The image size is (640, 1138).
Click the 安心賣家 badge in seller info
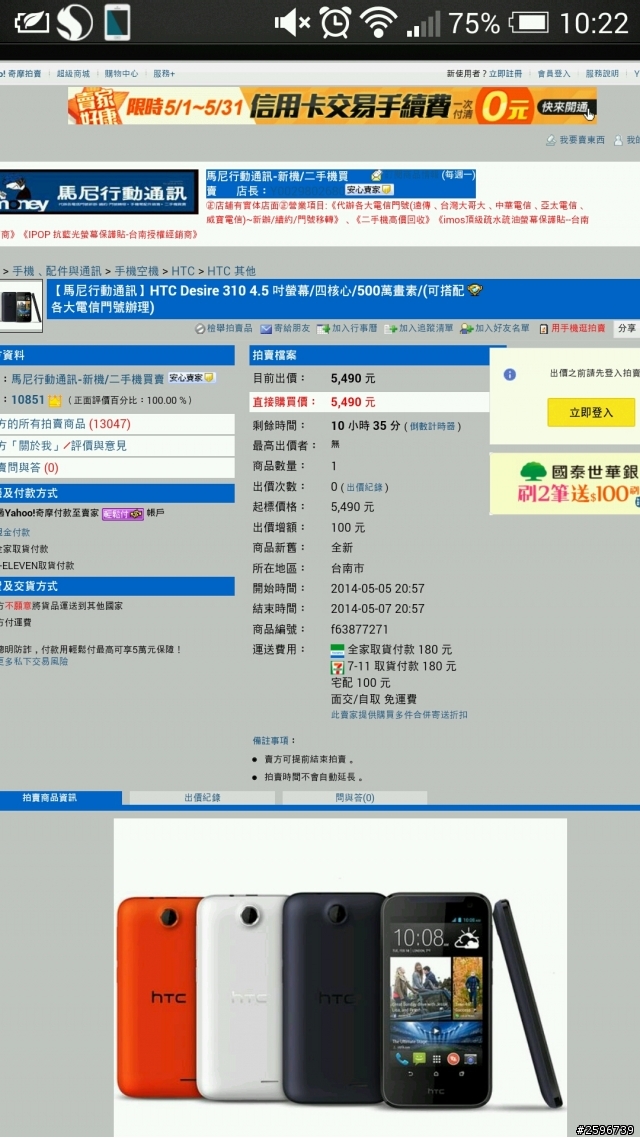point(192,378)
